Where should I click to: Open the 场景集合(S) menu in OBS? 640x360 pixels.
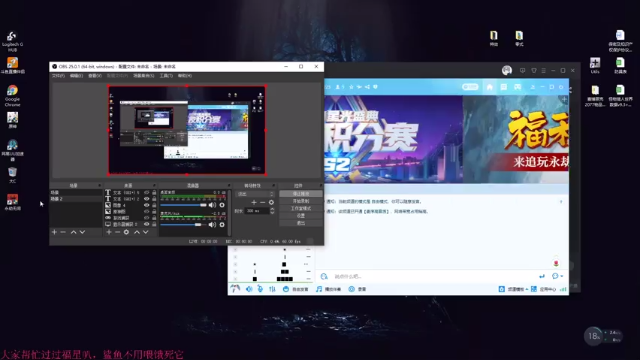(x=144, y=76)
